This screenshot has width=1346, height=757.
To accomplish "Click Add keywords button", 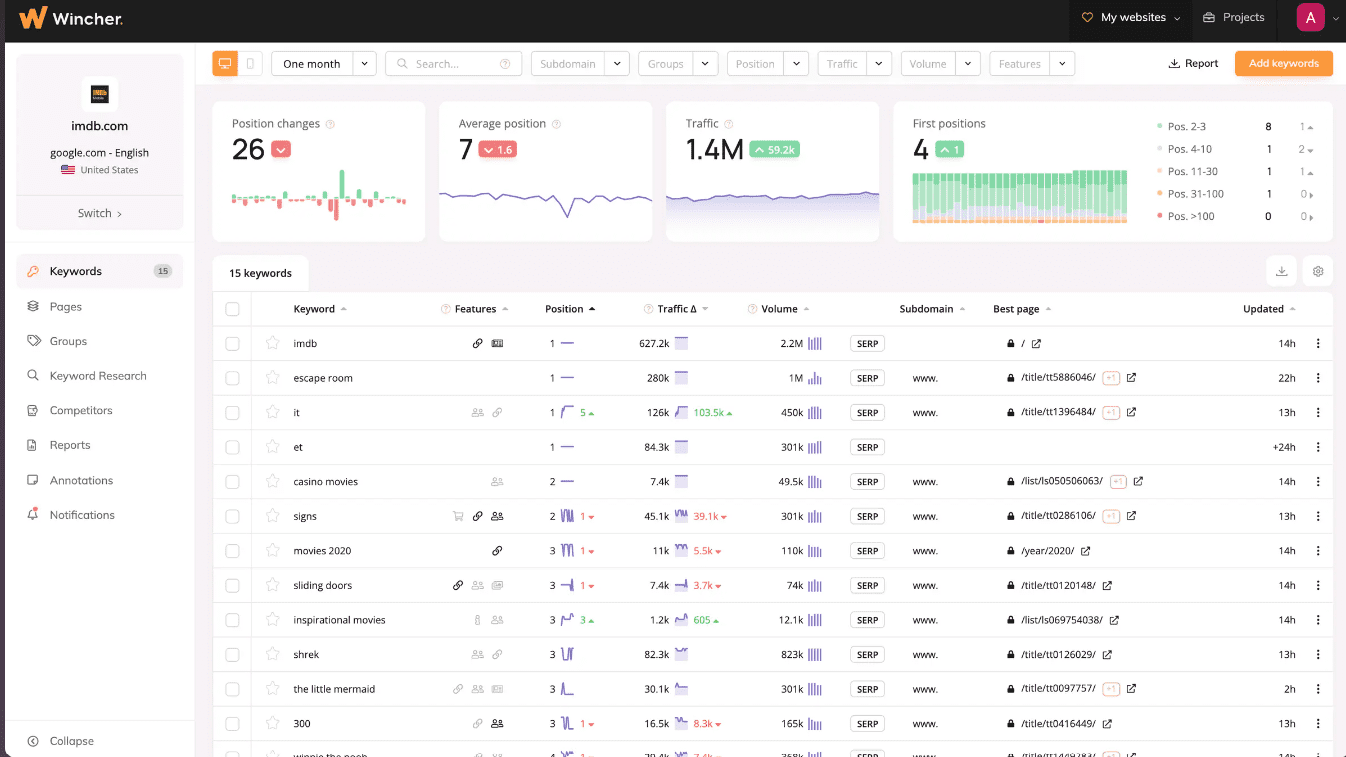I will [1283, 63].
